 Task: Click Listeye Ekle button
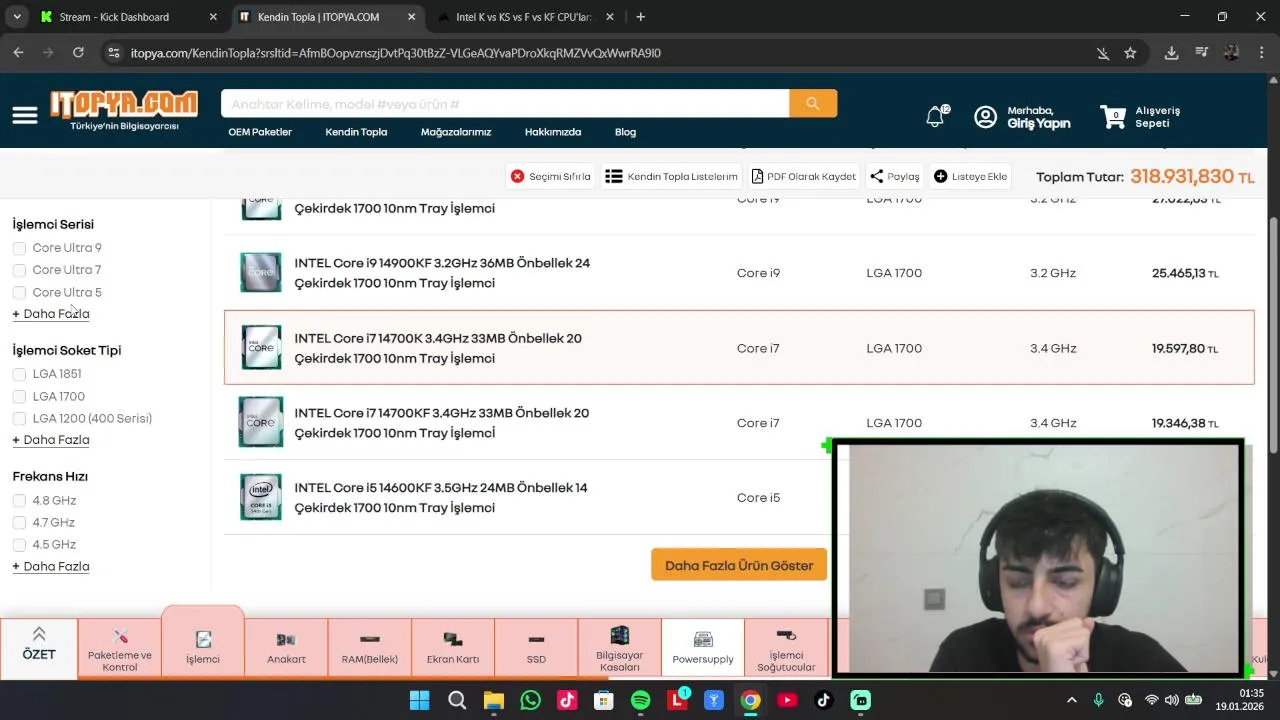point(970,176)
